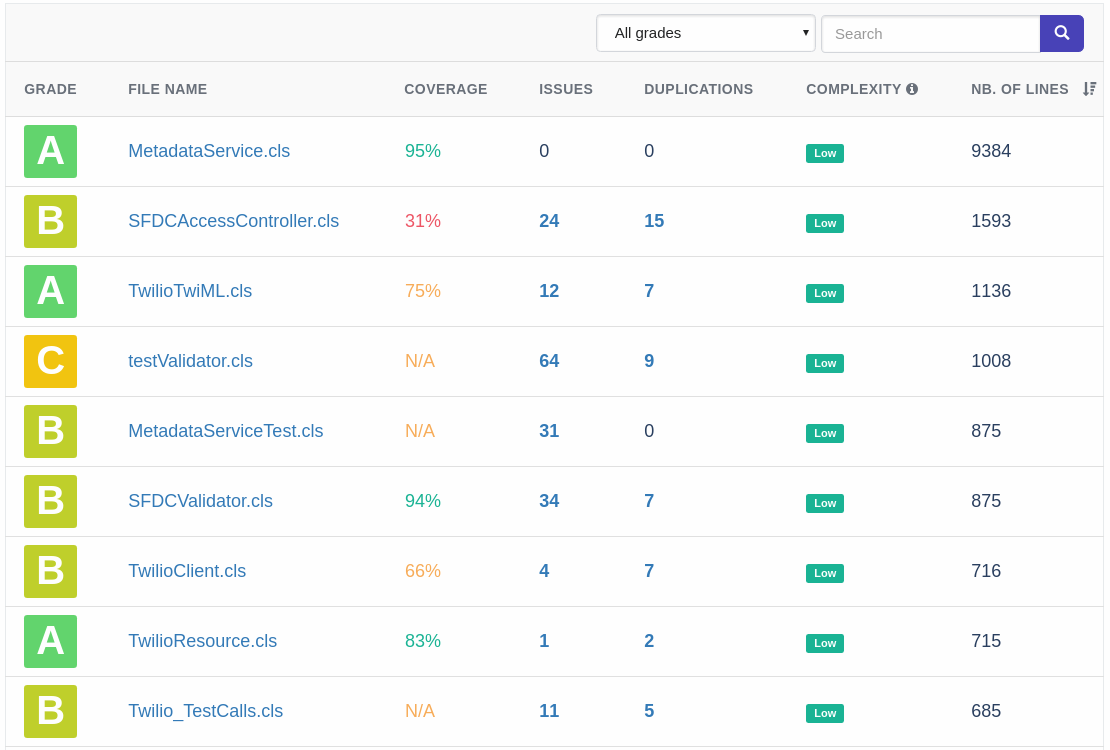Open SFDCAccessController.cls file link

(x=234, y=221)
